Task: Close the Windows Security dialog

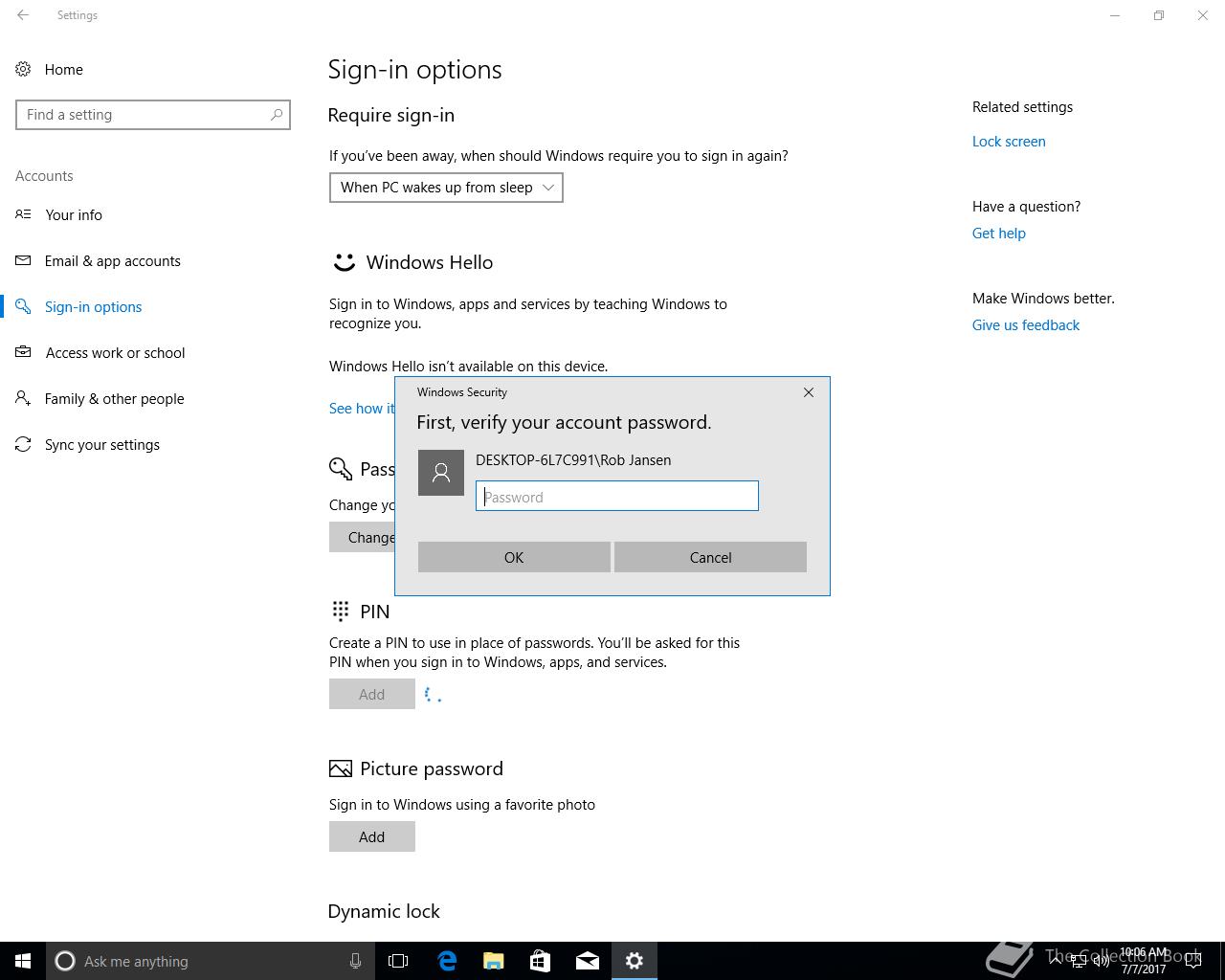Action: click(809, 392)
